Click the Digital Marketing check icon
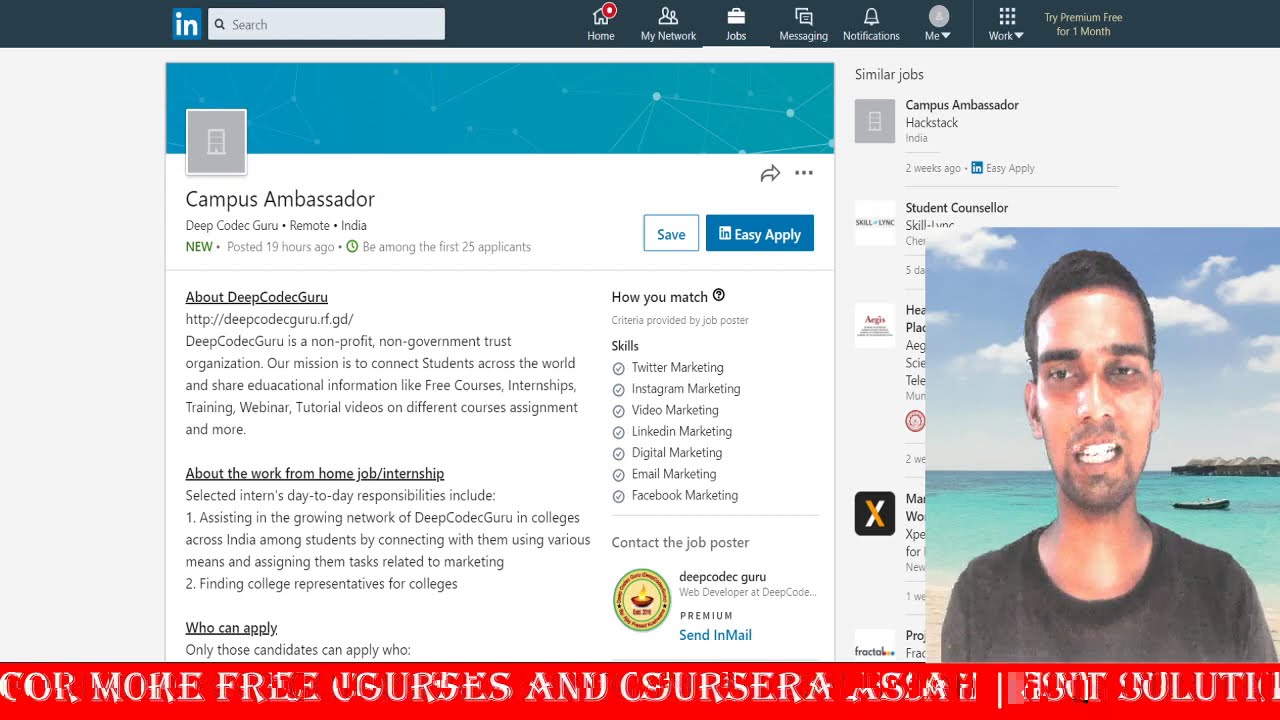The width and height of the screenshot is (1280, 720). click(x=618, y=453)
